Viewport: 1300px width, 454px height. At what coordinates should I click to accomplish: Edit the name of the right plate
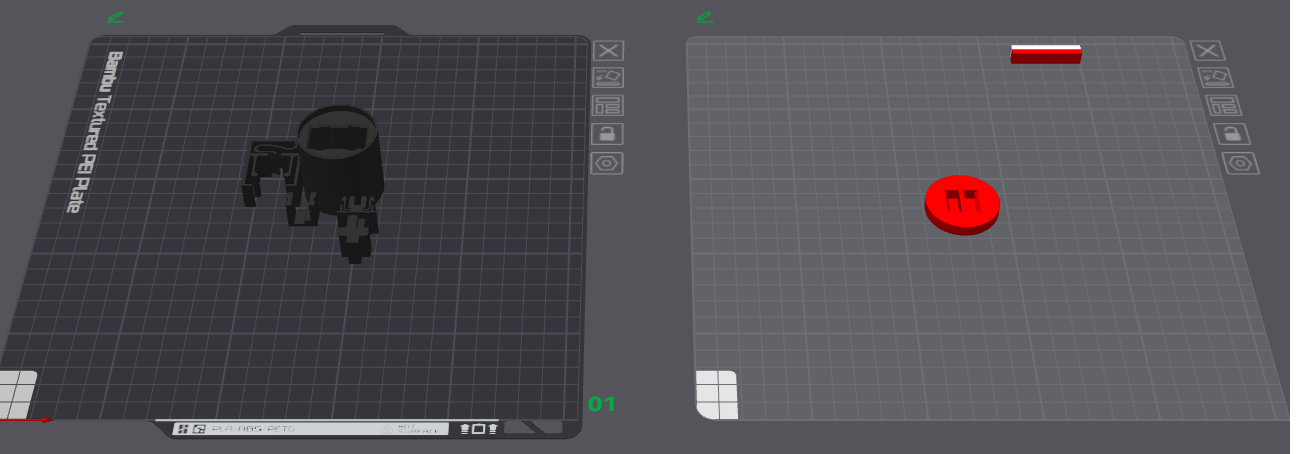pyautogui.click(x=705, y=17)
